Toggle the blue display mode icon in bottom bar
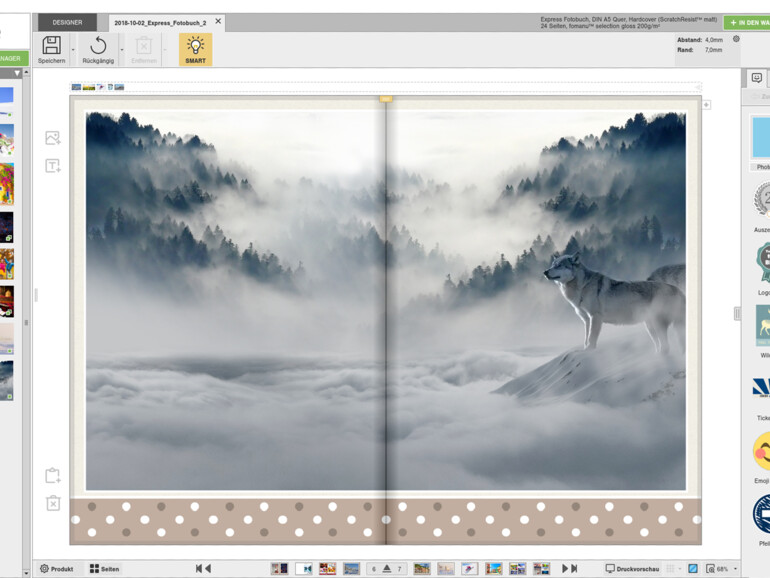The image size is (770, 578). click(x=693, y=569)
